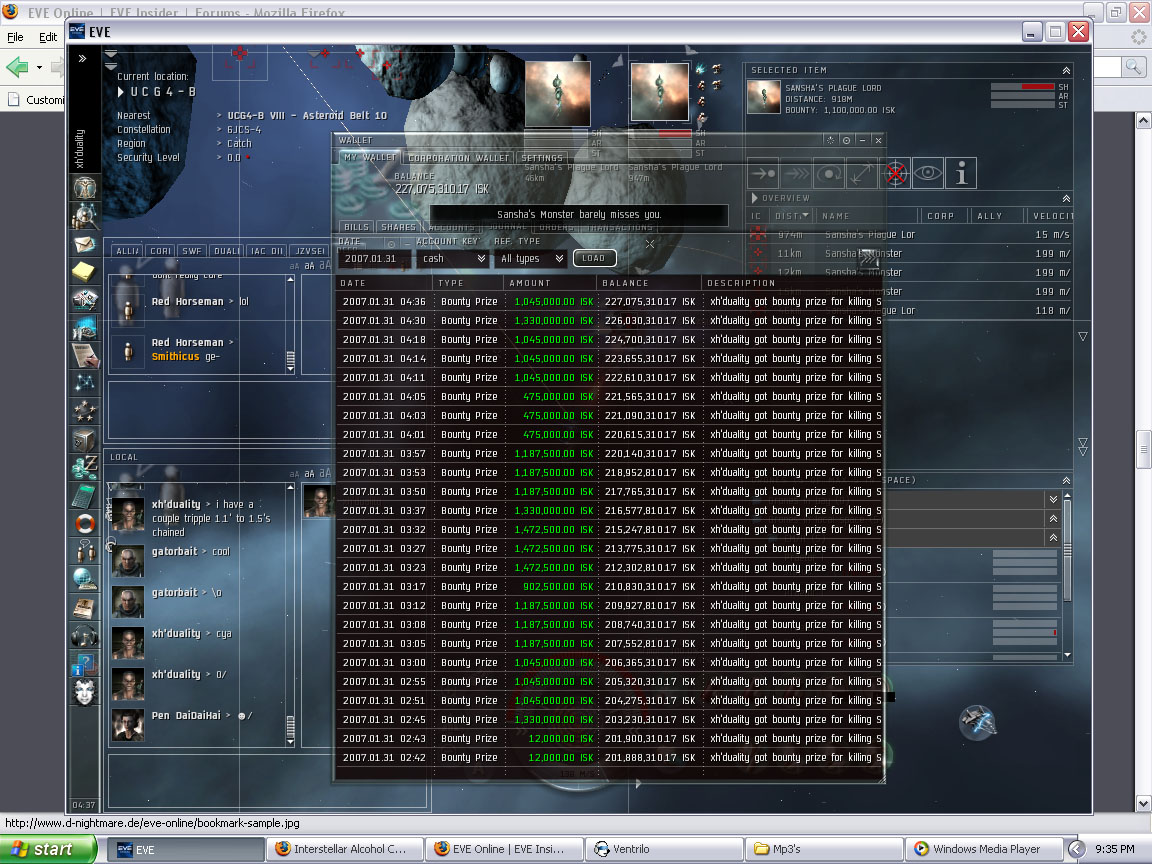The width and height of the screenshot is (1152, 864).
Task: Open the Corporation stars icon
Action: (x=84, y=411)
